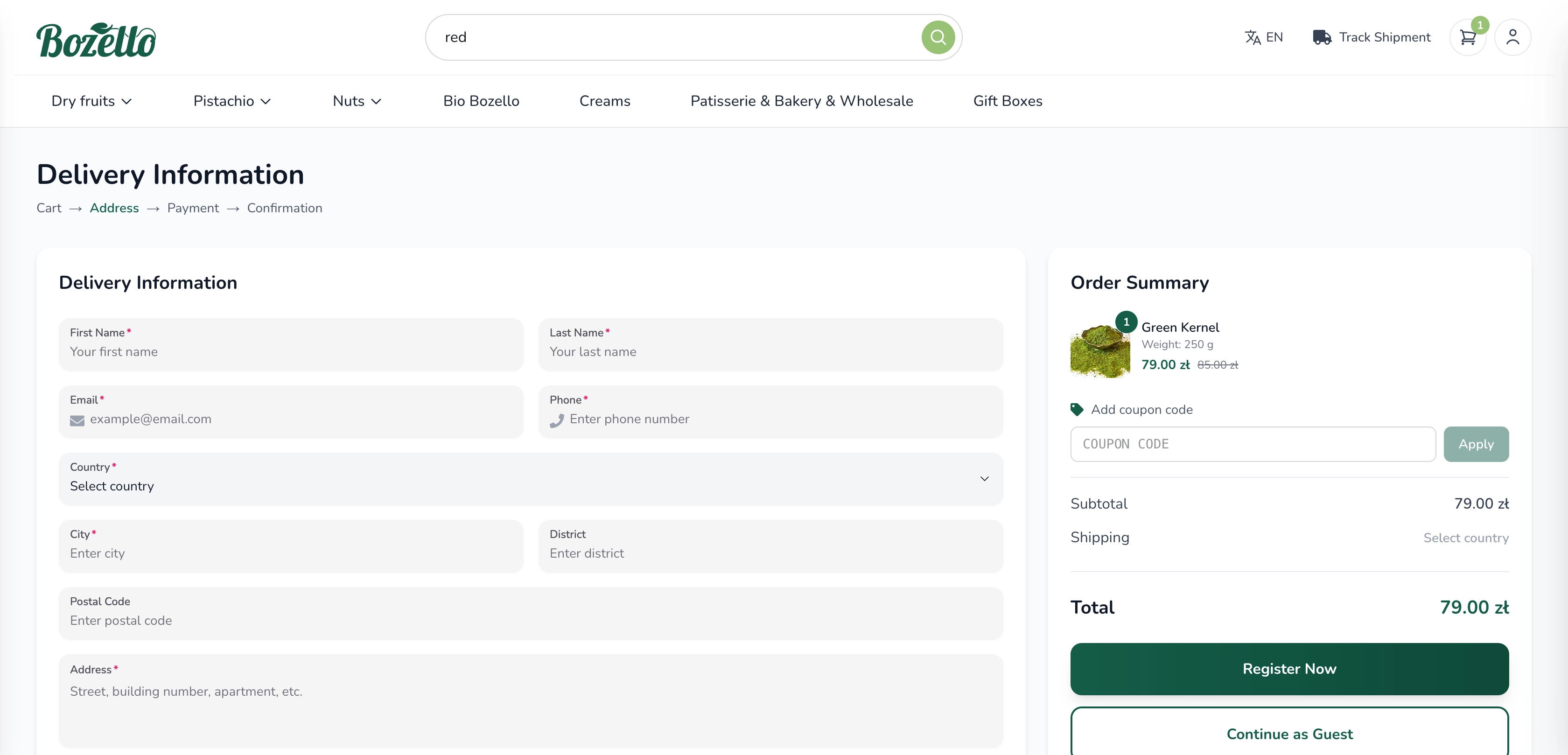Expand the Pistachio dropdown menu
1568x755 pixels.
coord(231,101)
